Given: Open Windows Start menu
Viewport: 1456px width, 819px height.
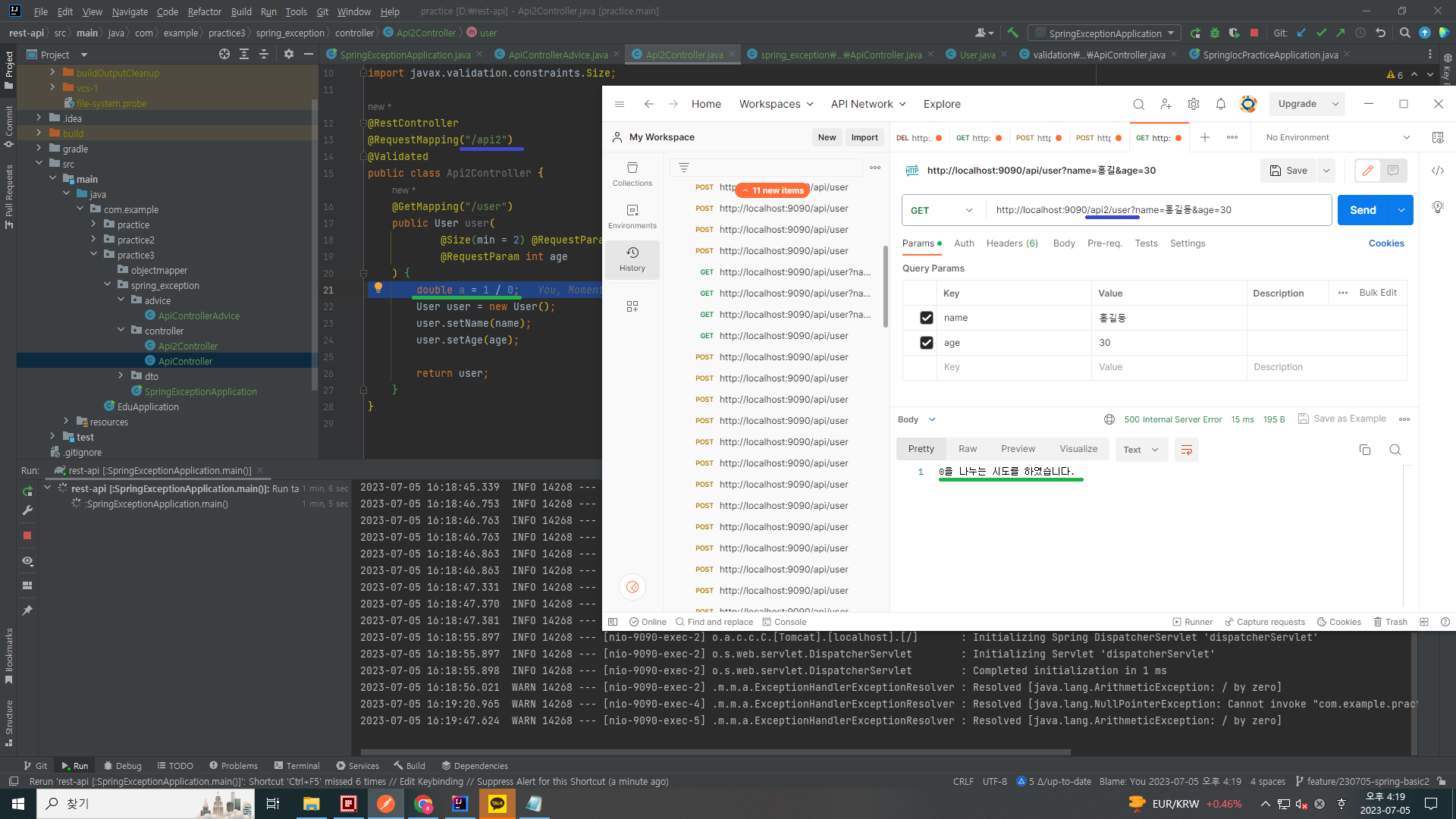Looking at the screenshot, I should 18,803.
